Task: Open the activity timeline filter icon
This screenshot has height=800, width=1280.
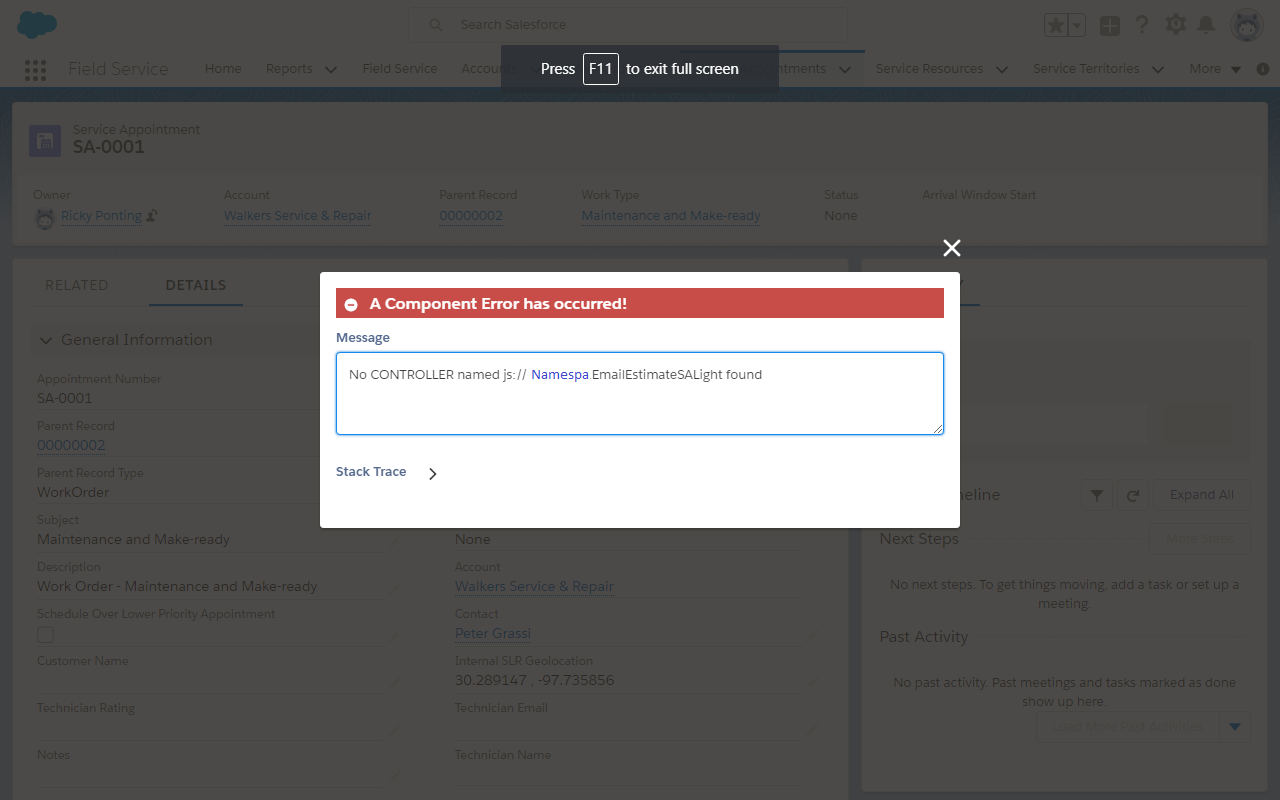Action: 1097,495
